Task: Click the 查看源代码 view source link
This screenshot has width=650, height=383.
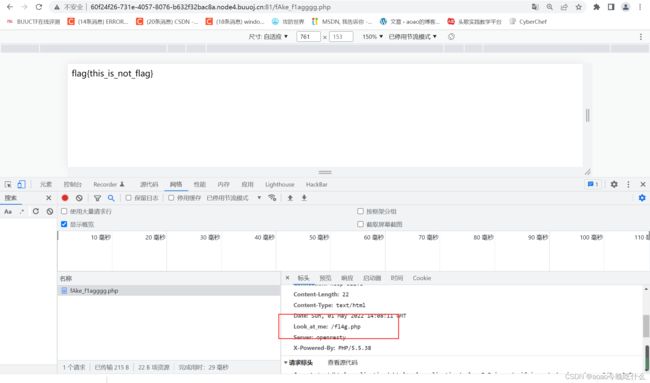Action: pos(343,363)
